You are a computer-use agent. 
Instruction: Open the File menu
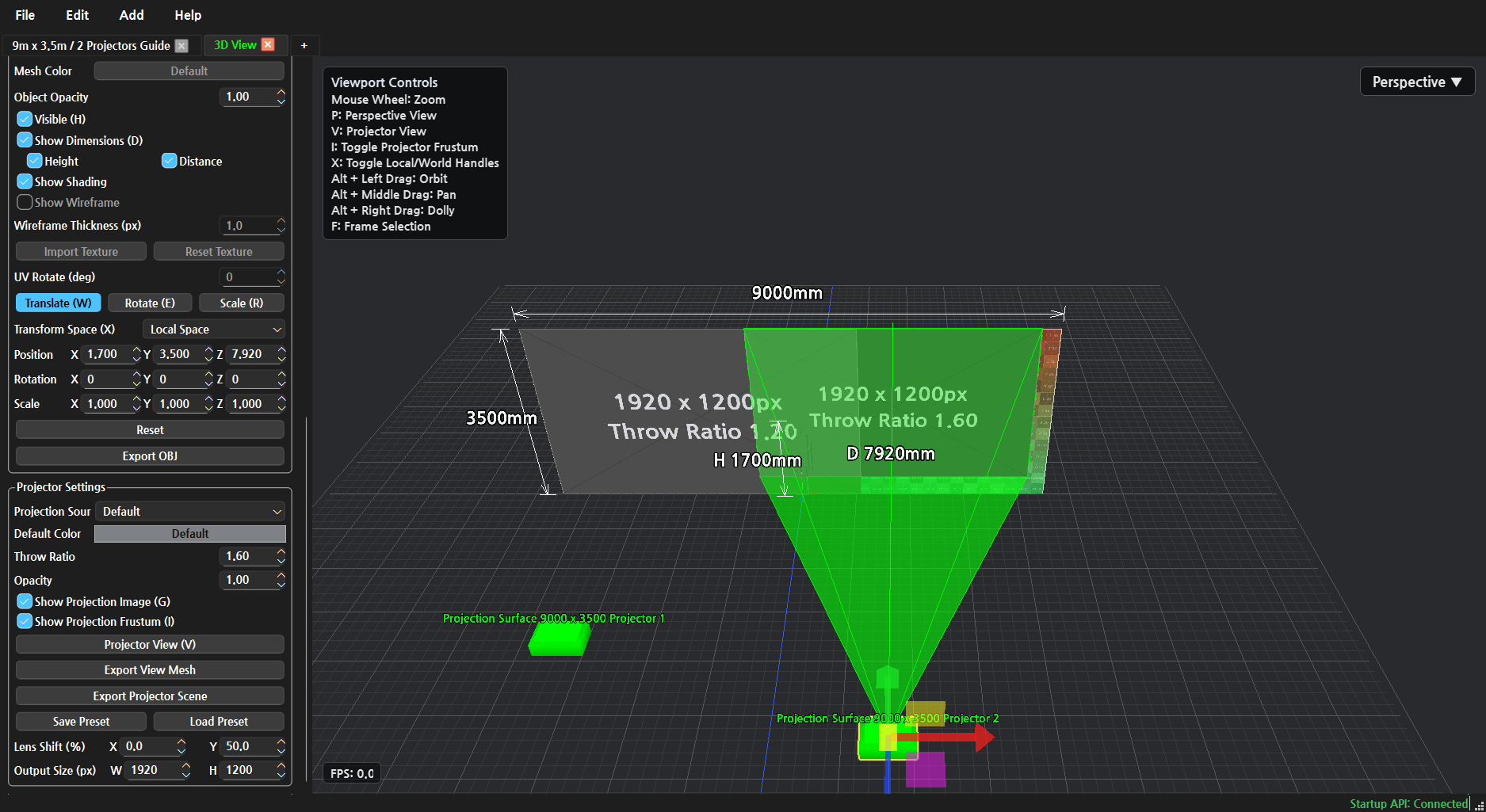25,15
